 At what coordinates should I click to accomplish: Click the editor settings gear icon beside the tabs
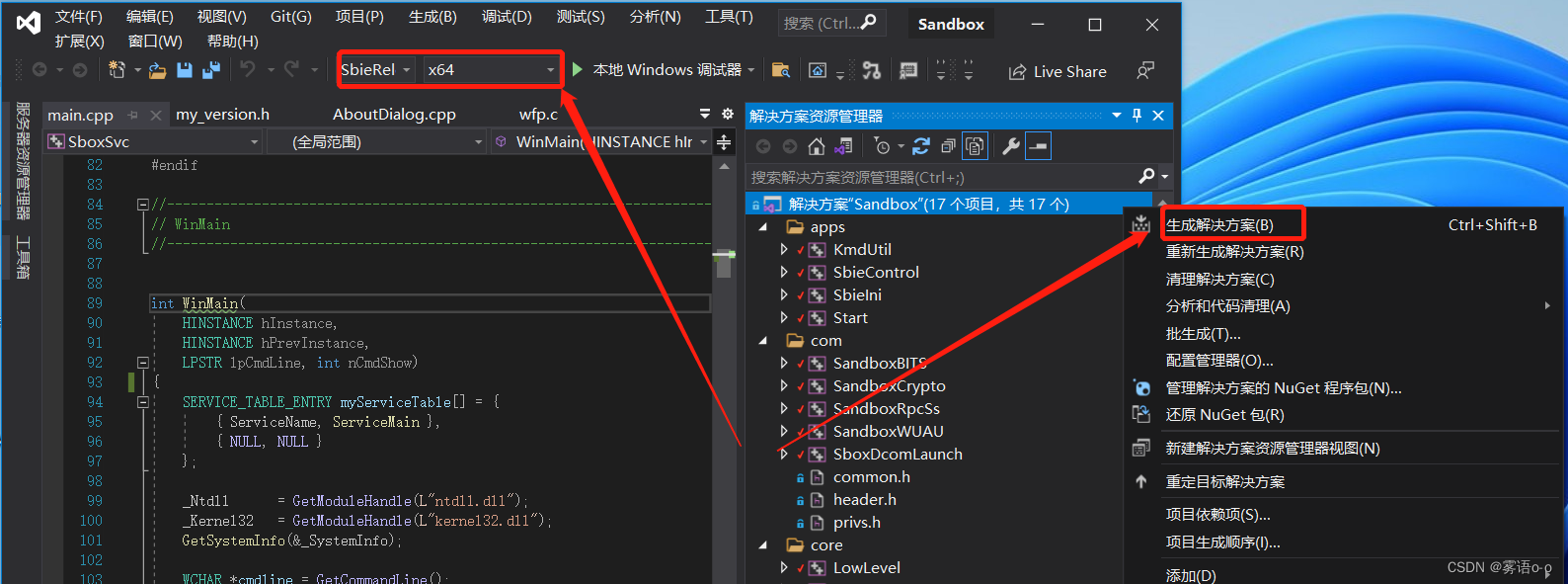pyautogui.click(x=728, y=114)
